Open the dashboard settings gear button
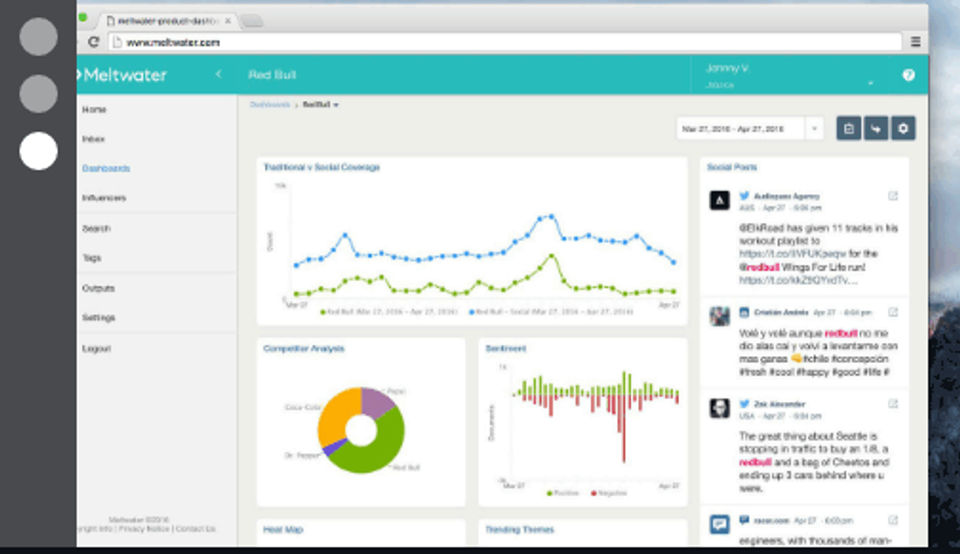 click(x=903, y=129)
